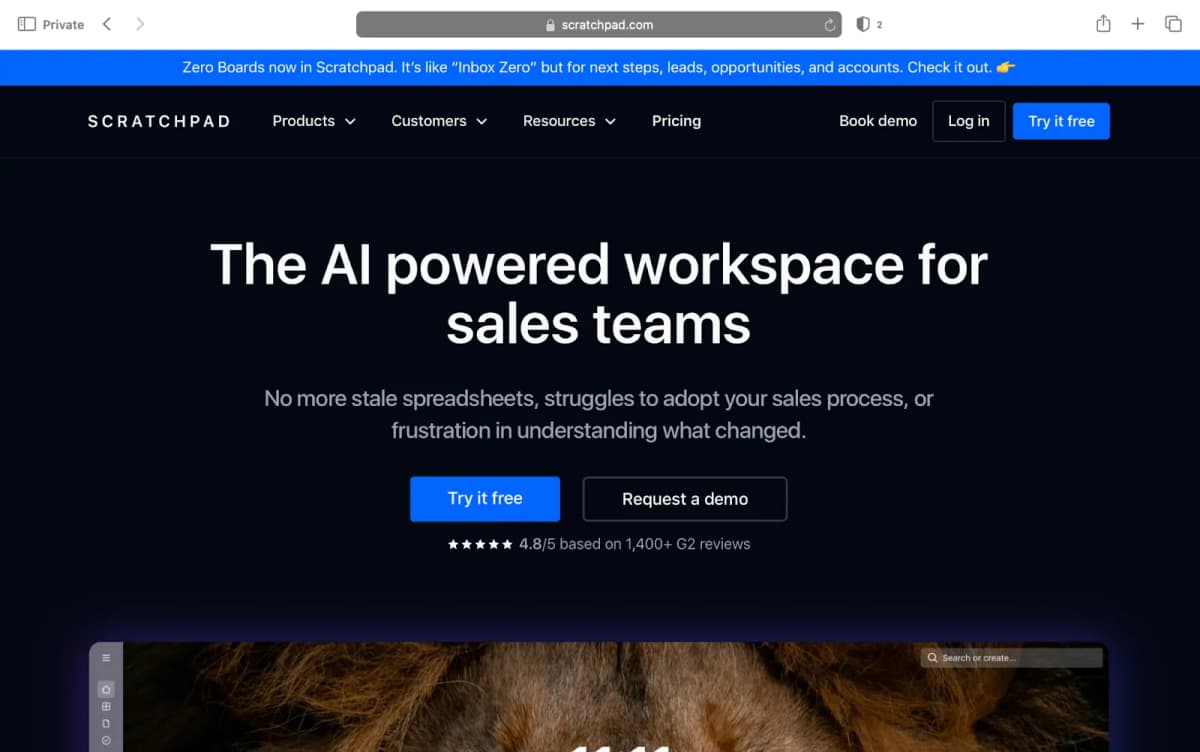The width and height of the screenshot is (1200, 752).
Task: Show the tab overview icon
Action: (1173, 24)
